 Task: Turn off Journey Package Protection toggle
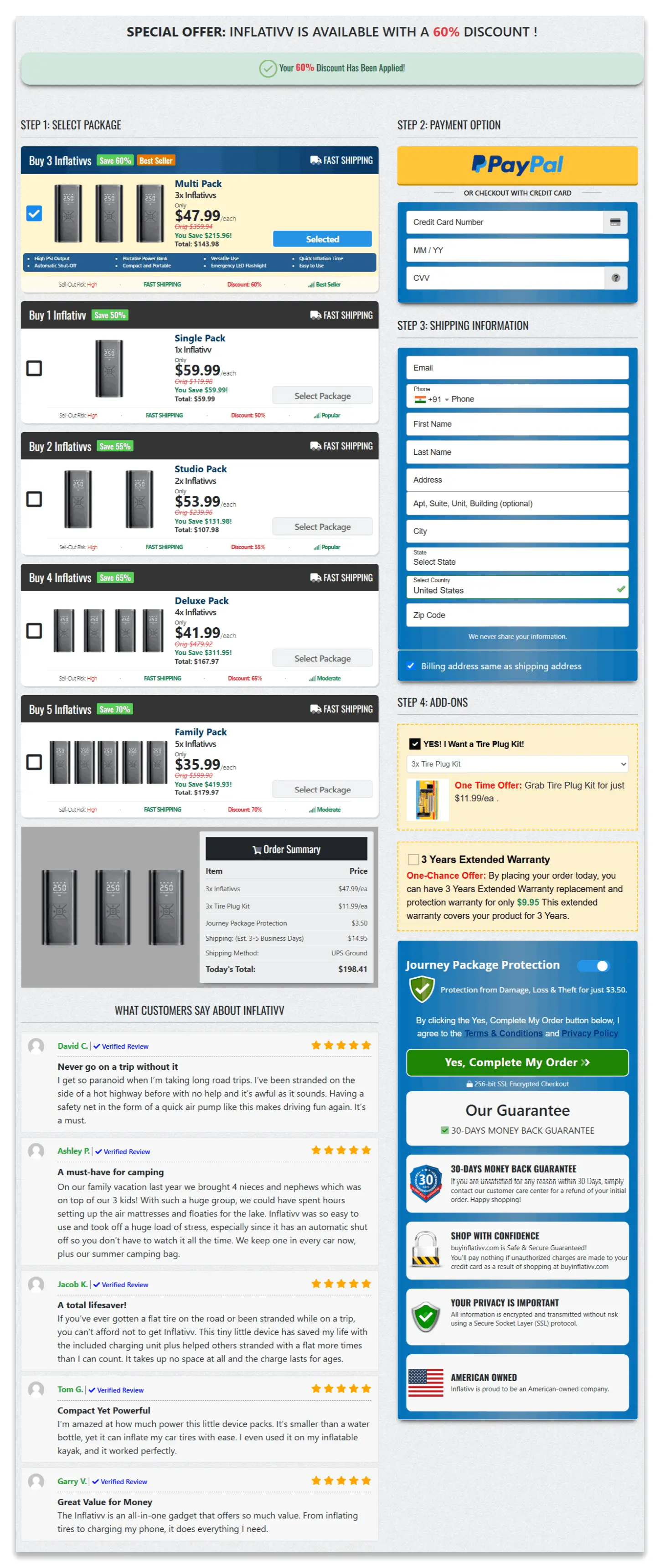click(593, 966)
